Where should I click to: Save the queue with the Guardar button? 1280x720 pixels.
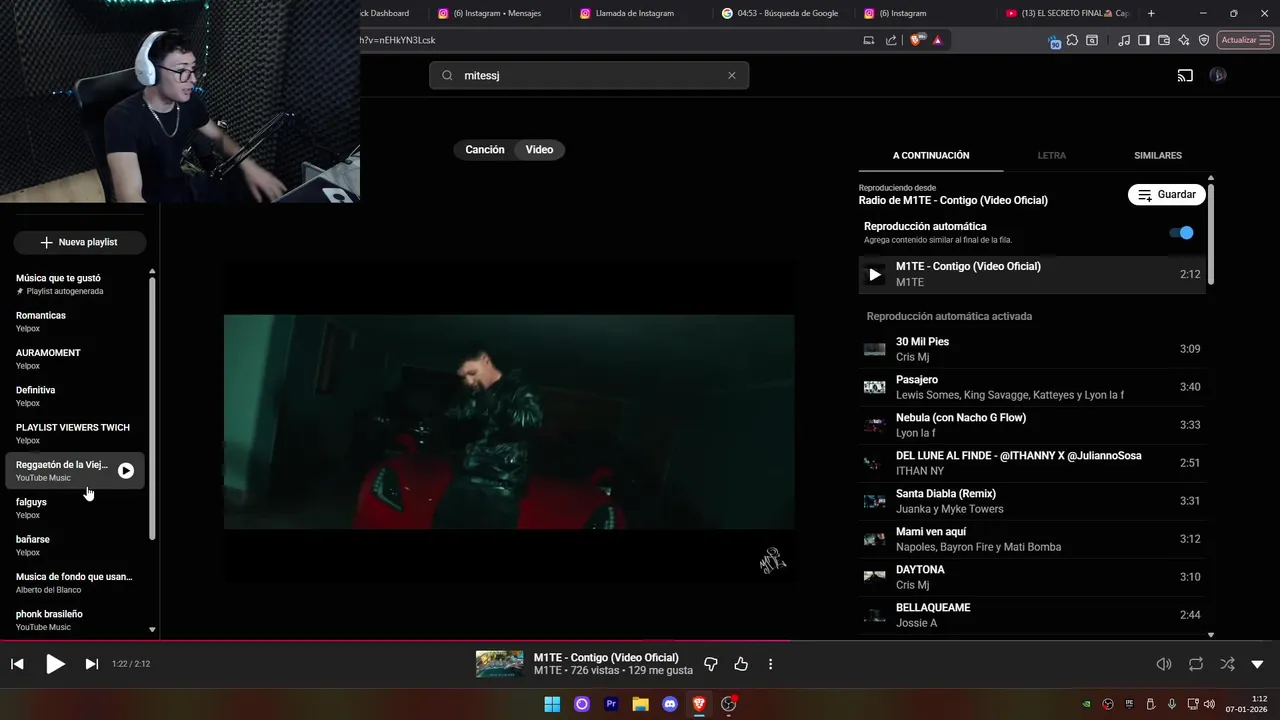[x=1166, y=194]
